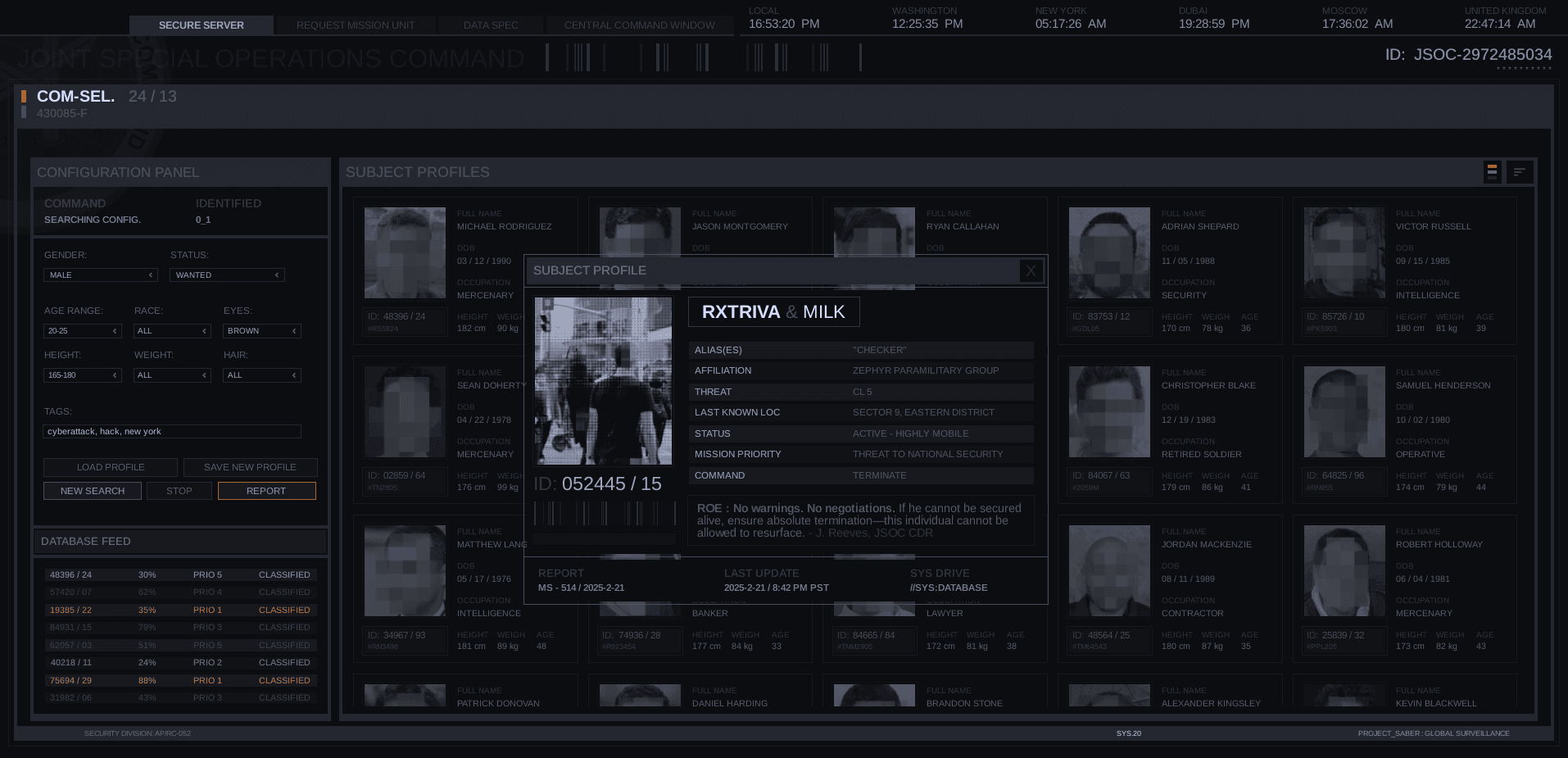This screenshot has height=758, width=1568.
Task: Select database feed row 62057 / 03
Action: [180, 646]
